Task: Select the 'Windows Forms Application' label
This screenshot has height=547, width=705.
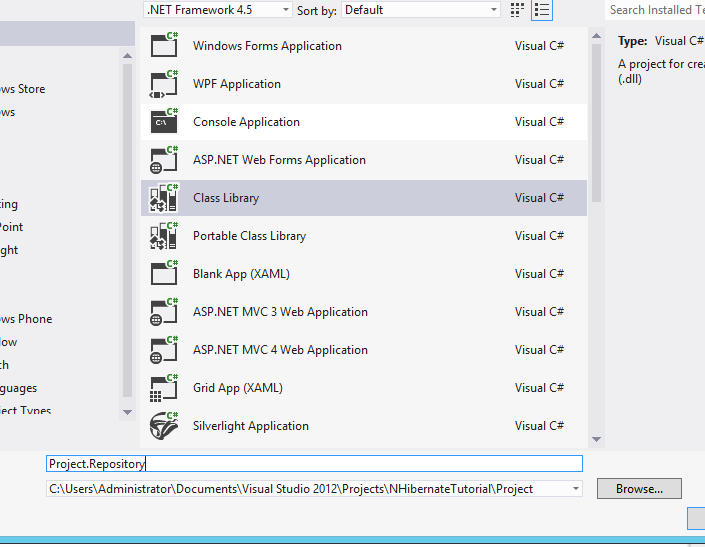Action: click(267, 46)
